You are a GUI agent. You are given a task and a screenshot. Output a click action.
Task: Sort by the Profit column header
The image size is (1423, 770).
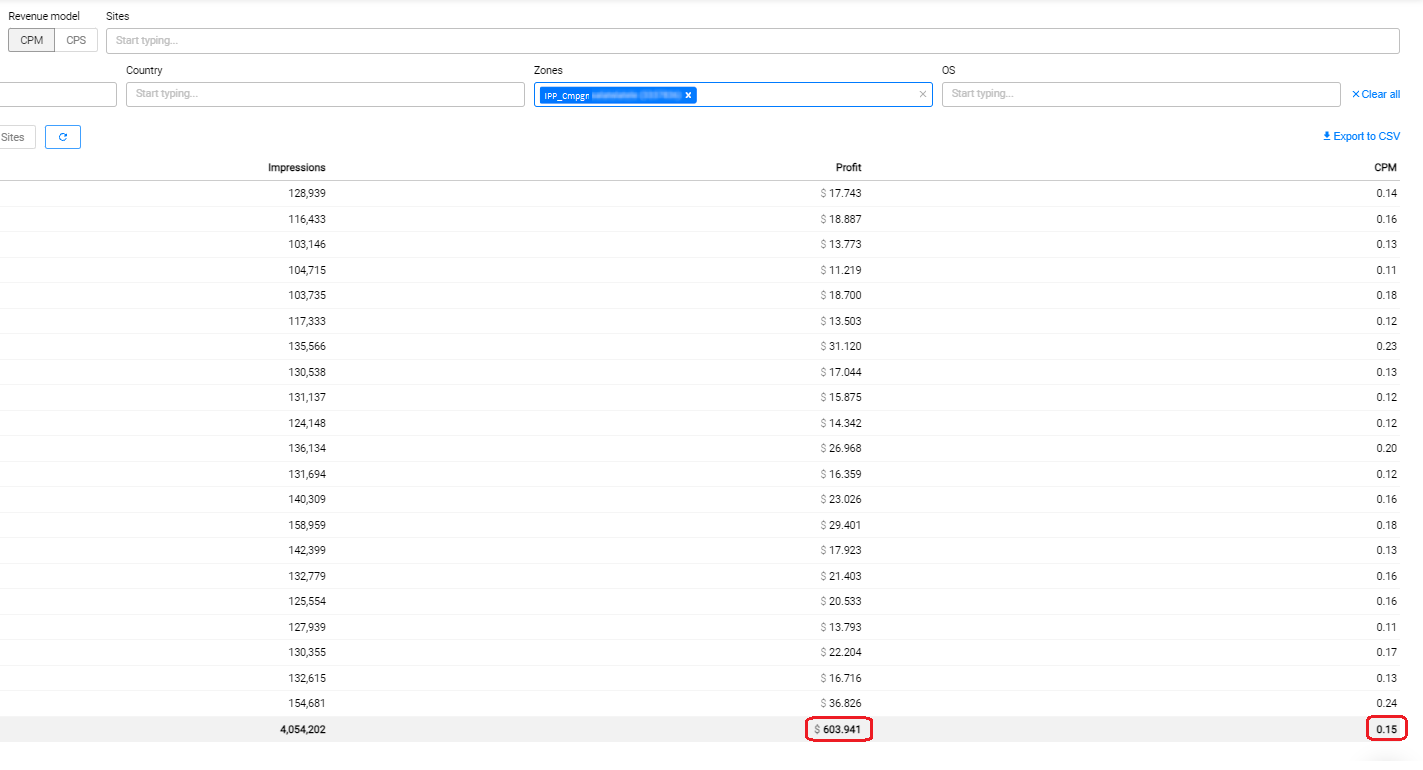point(848,167)
